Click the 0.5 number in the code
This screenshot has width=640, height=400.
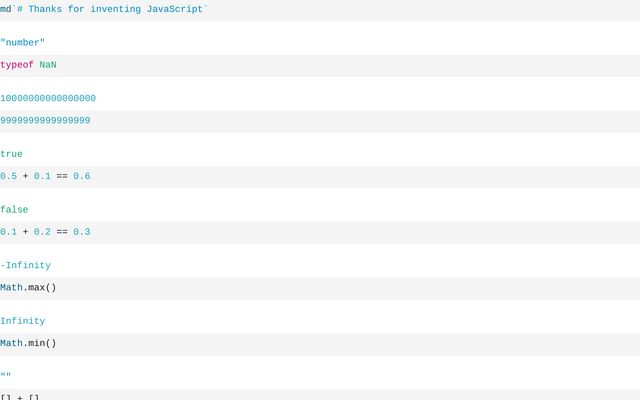(8, 177)
